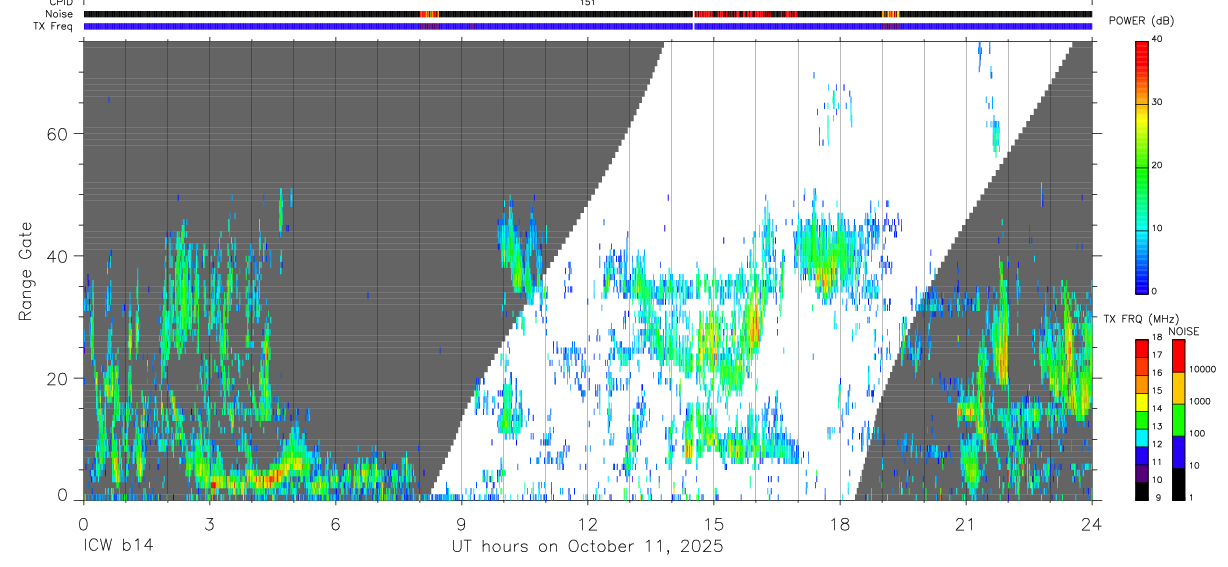
Task: Click the '40' value on power scale
Action: click(x=1156, y=39)
